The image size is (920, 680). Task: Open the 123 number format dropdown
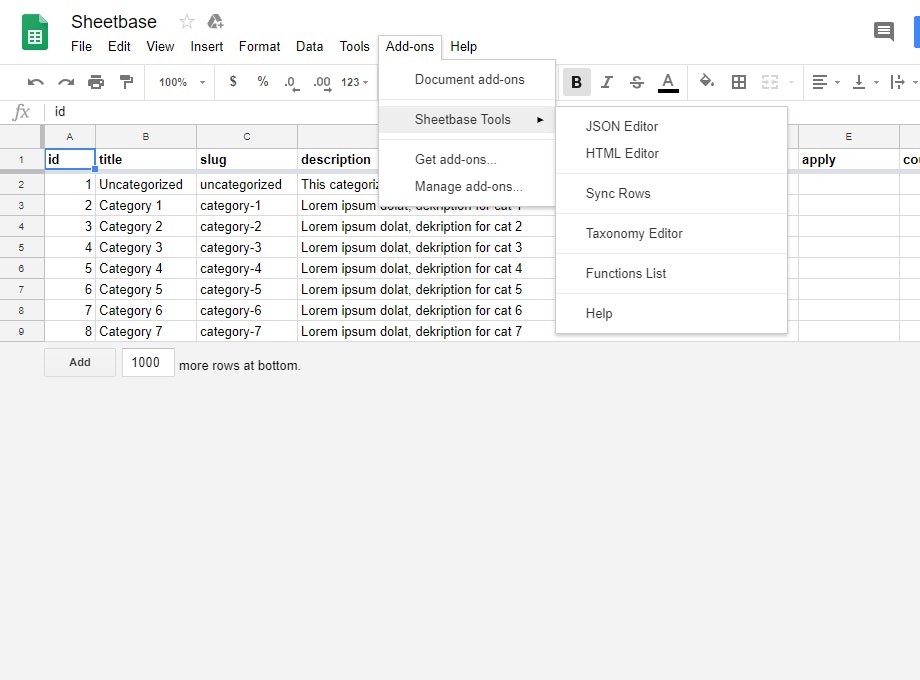click(354, 82)
